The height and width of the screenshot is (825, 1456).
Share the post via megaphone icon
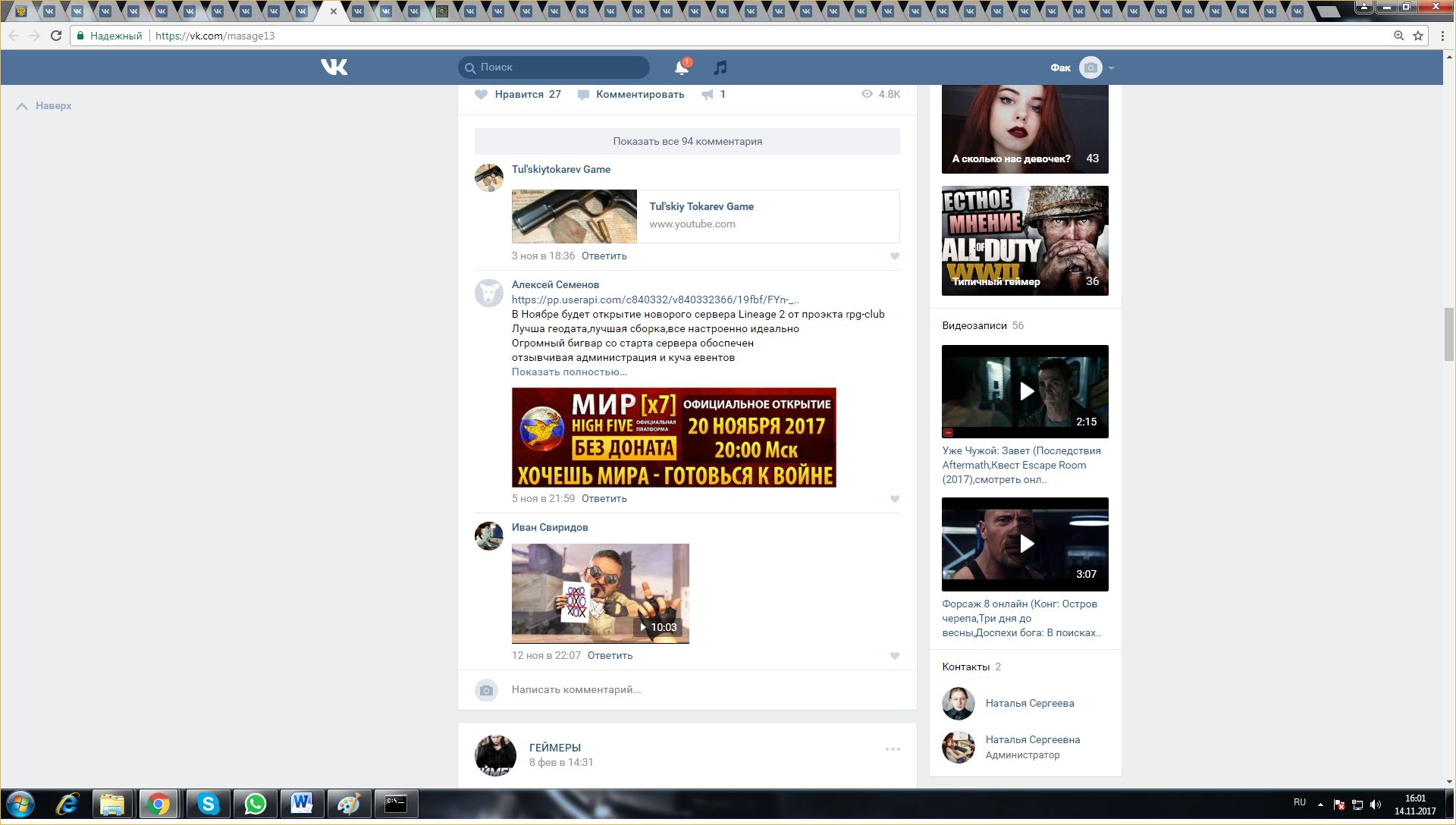708,95
